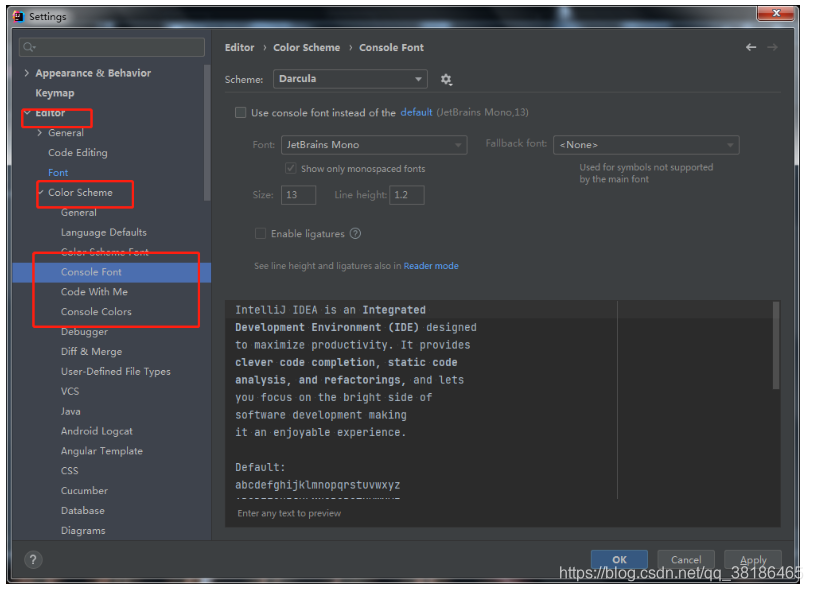The width and height of the screenshot is (813, 592).
Task: Open Language Defaults page
Action: tap(104, 232)
